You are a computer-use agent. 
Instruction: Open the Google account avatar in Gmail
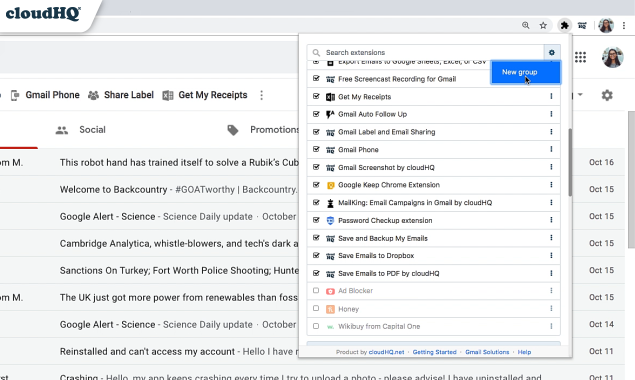pos(612,57)
